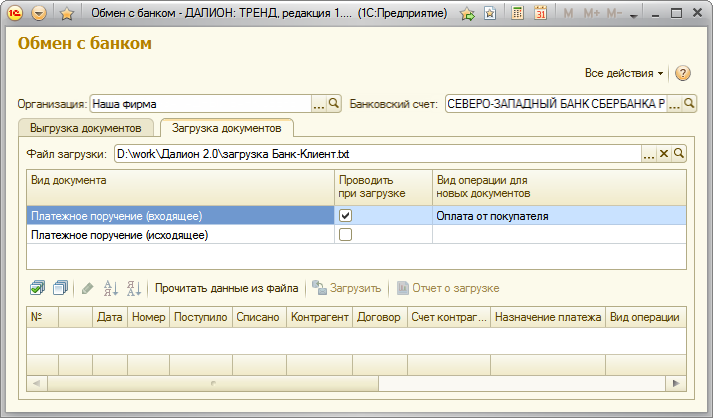Image resolution: width=713 pixels, height=418 pixels.
Task: Click into the Организация field
Action: tap(201, 104)
